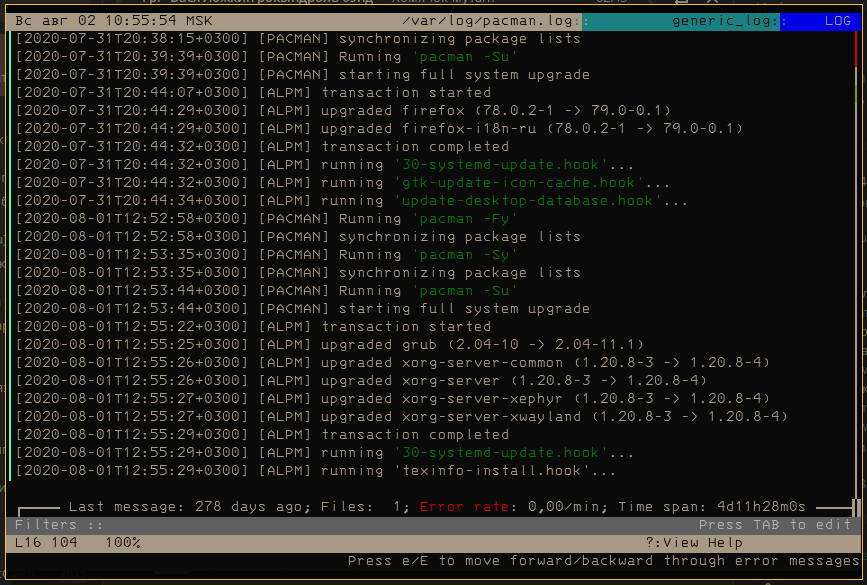Select the LOG view indicator
This screenshot has width=867, height=585.
coord(838,21)
